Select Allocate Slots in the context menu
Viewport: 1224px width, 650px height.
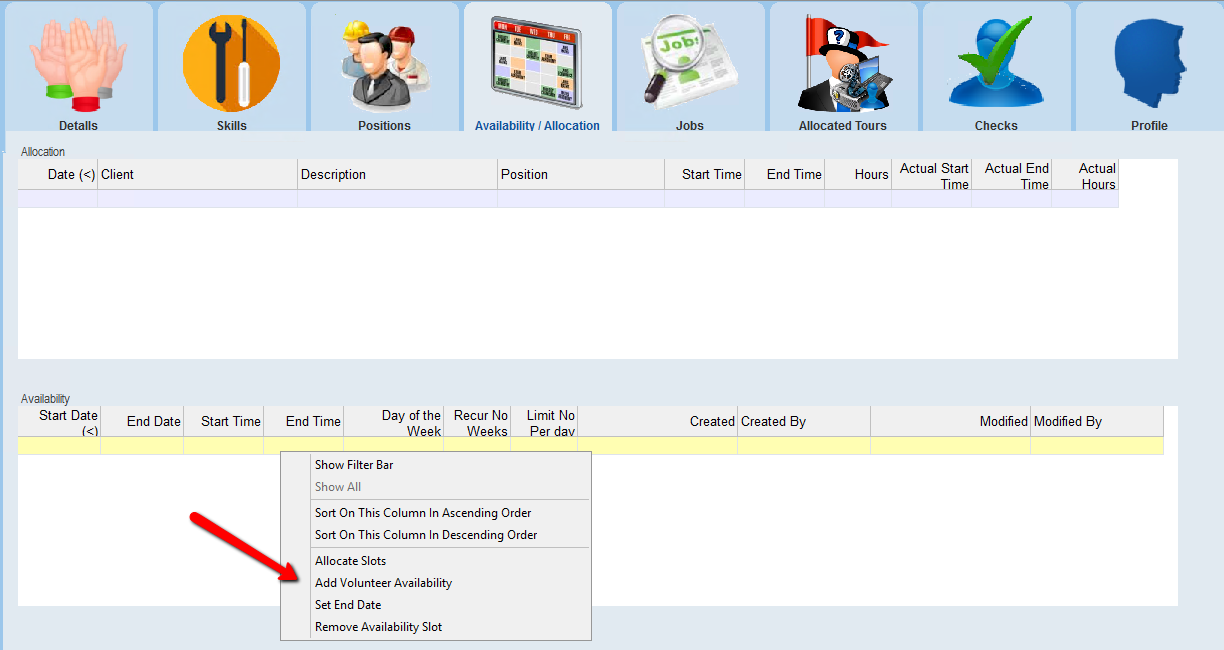(x=350, y=561)
